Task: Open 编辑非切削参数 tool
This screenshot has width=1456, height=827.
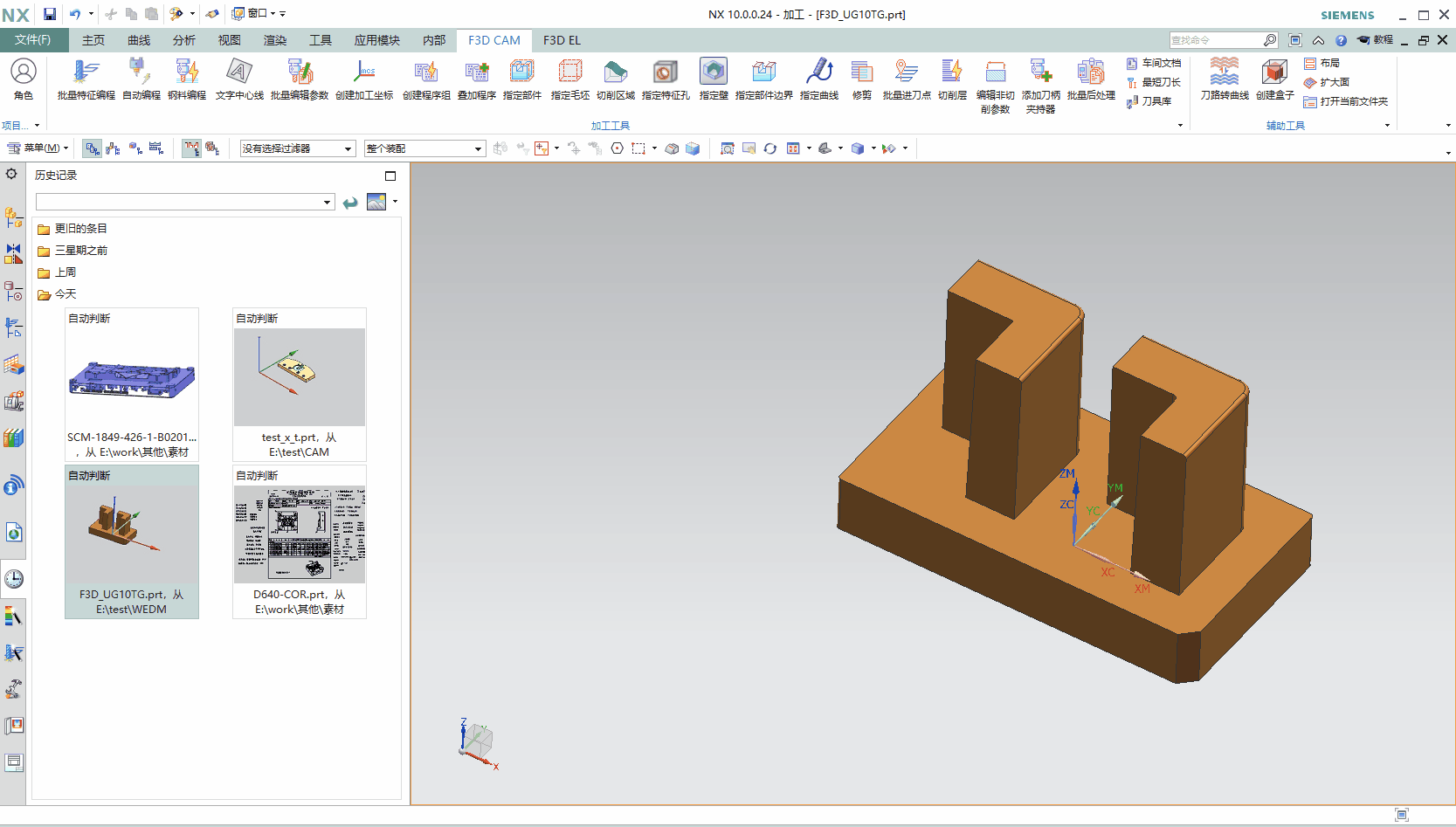Action: (x=996, y=86)
